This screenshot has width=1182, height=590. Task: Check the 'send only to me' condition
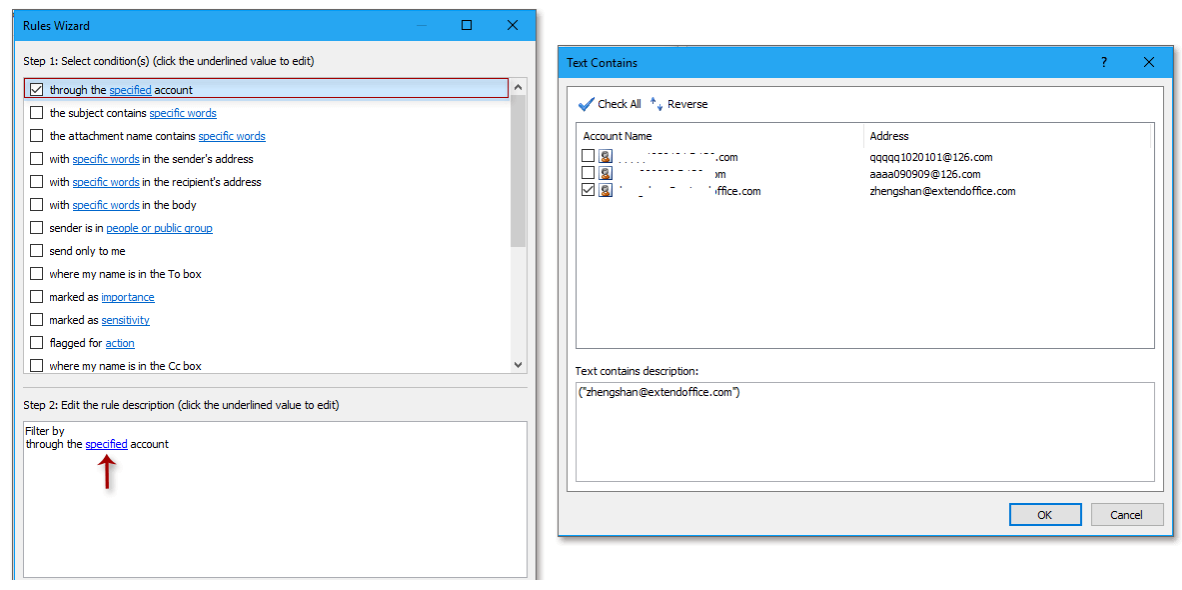click(37, 250)
